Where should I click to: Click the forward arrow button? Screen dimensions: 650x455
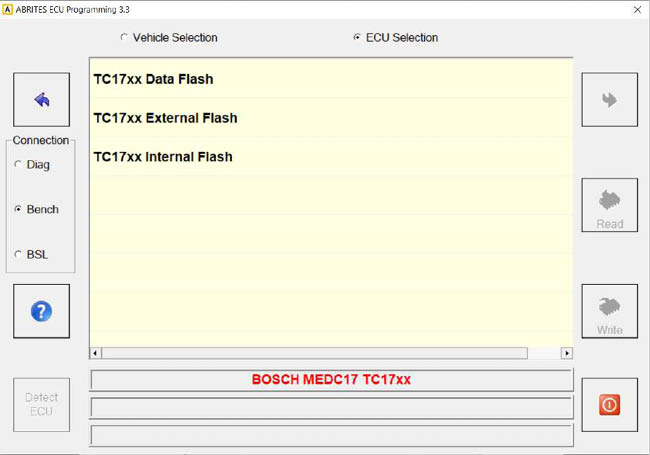click(x=609, y=100)
